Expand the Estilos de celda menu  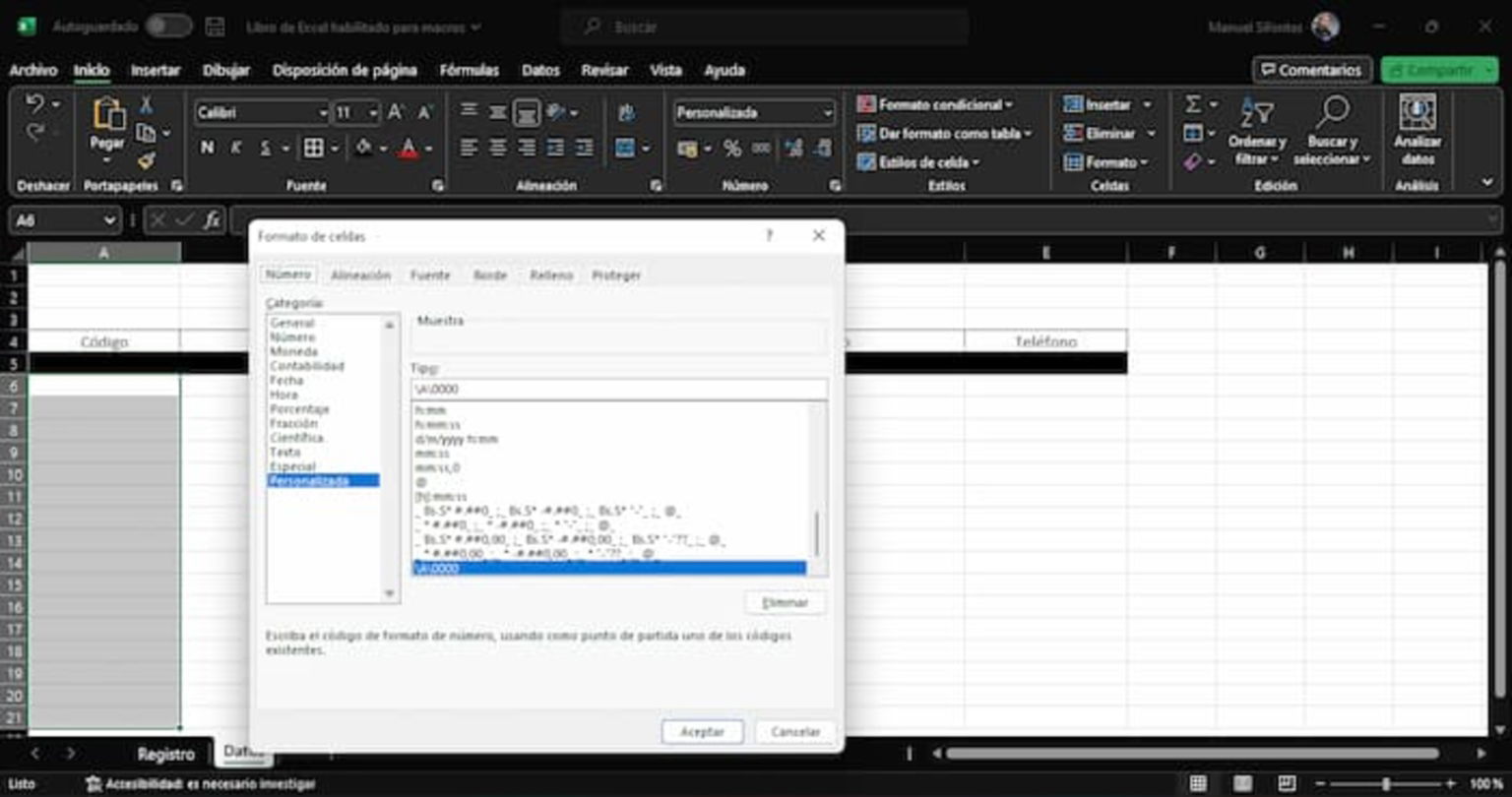click(x=918, y=162)
